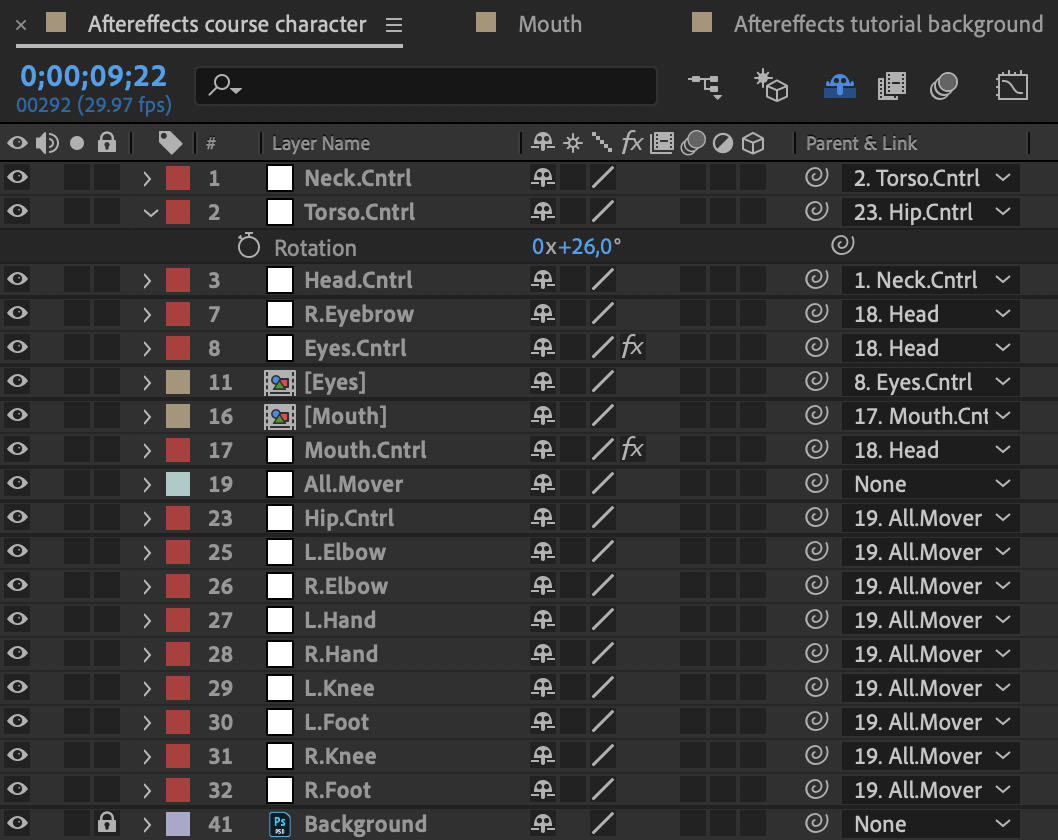Screen dimensions: 1058x840
Task: Toggle Hide Shy Layers for the composition
Action: tap(840, 86)
